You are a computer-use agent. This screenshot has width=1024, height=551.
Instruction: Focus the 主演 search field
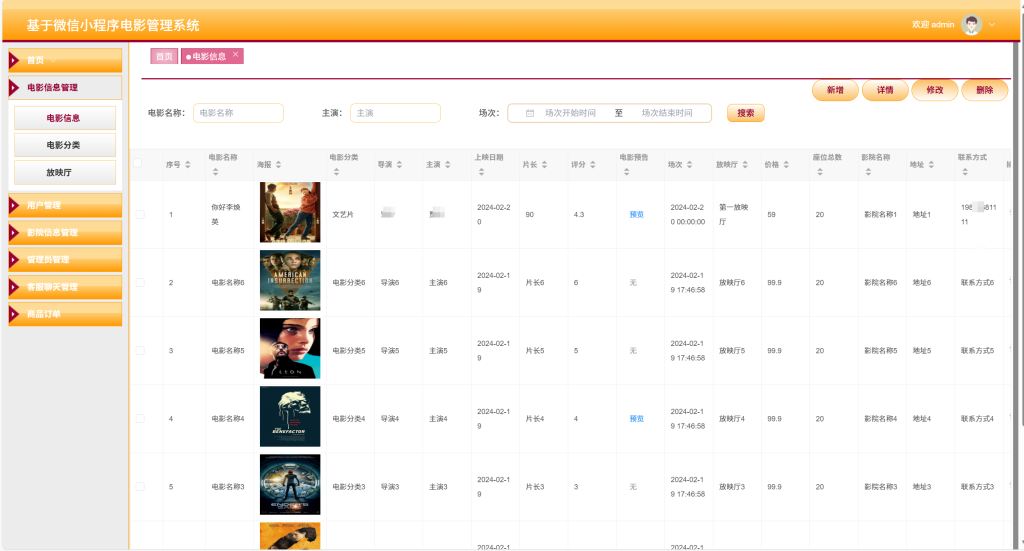pos(395,113)
